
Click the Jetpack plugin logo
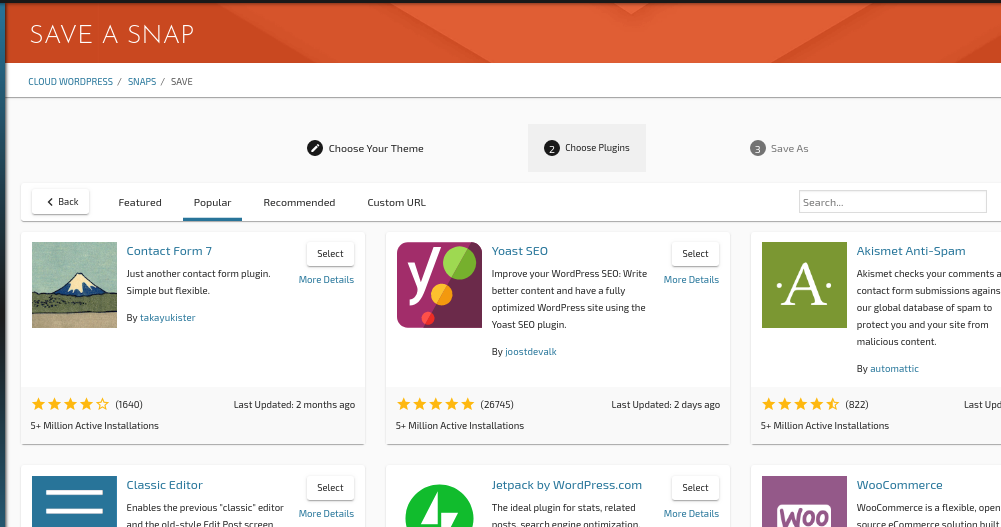coord(439,505)
